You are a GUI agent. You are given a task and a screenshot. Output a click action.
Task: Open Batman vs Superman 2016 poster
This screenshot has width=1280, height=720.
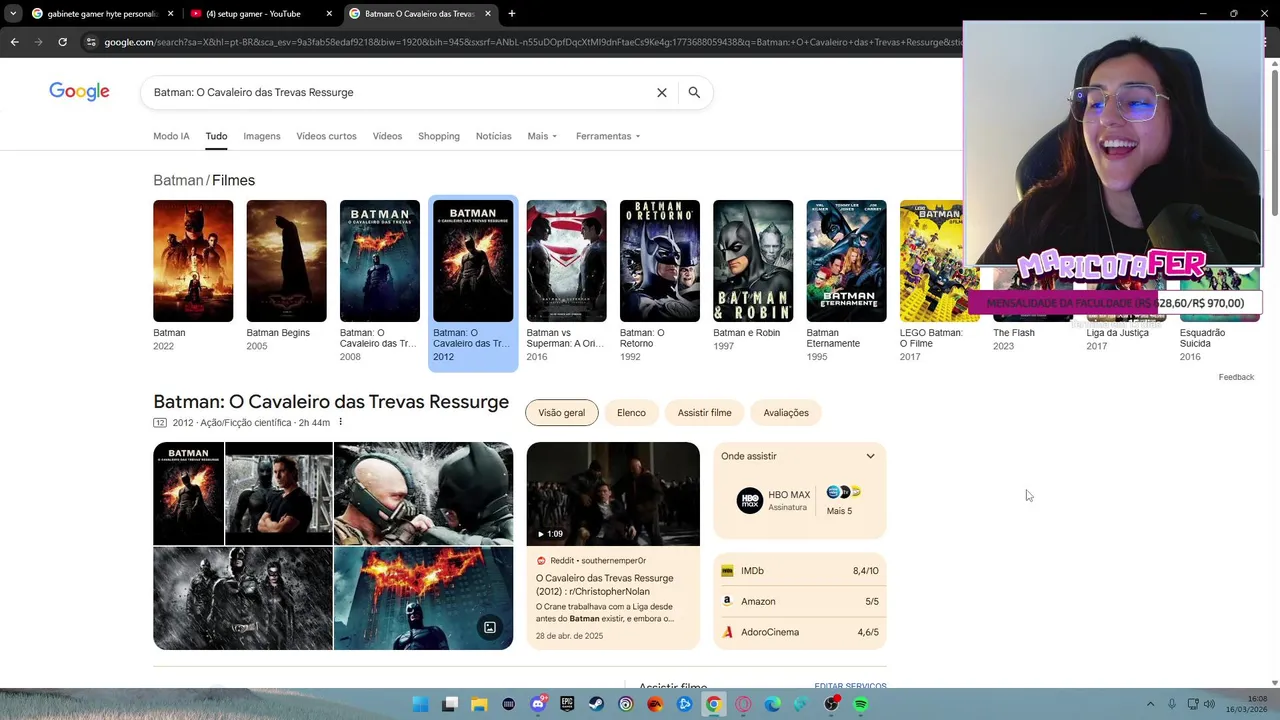click(x=566, y=261)
